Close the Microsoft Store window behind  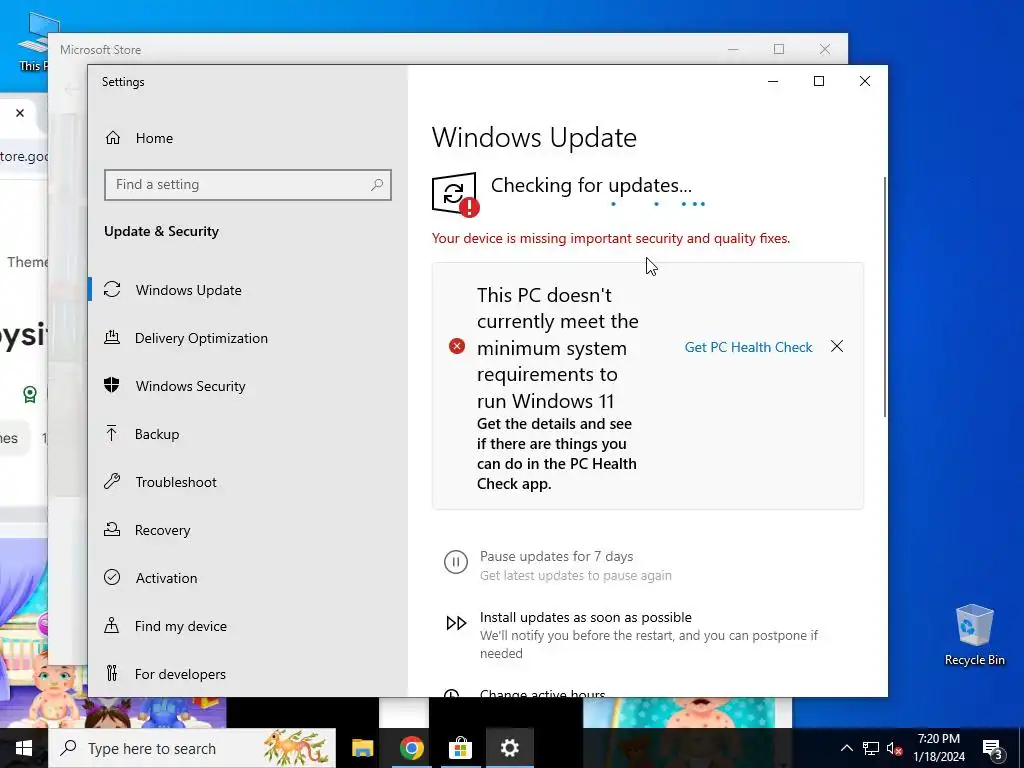click(825, 50)
